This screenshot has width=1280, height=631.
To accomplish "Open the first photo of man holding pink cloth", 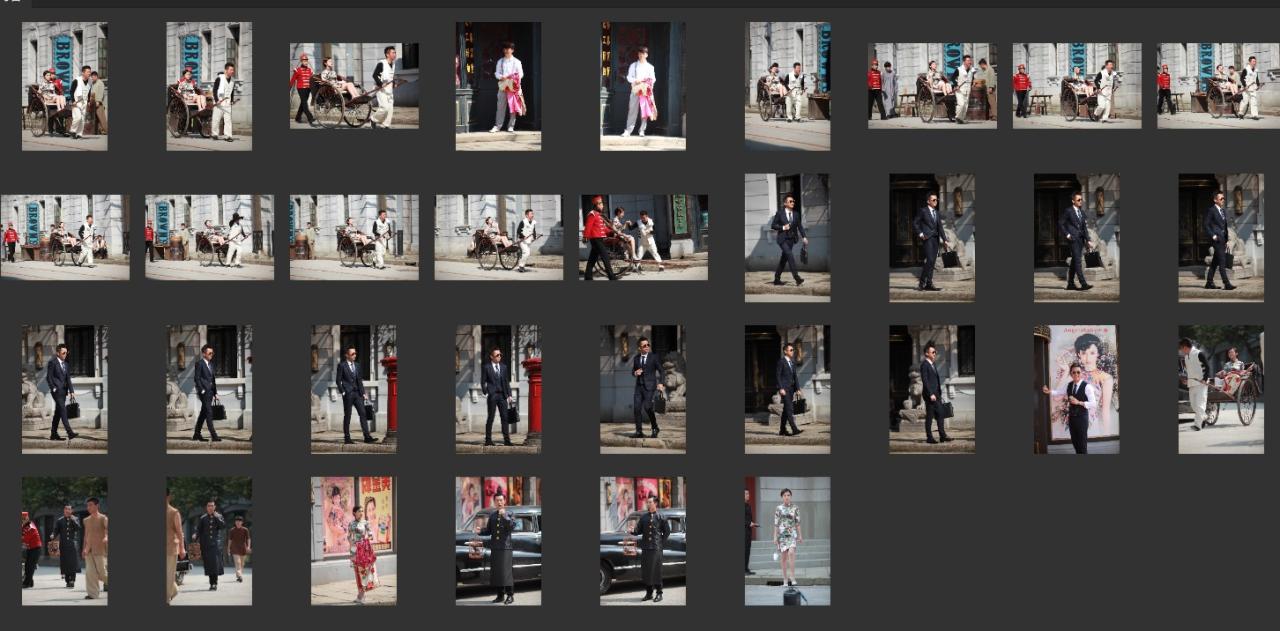I will (498, 86).
